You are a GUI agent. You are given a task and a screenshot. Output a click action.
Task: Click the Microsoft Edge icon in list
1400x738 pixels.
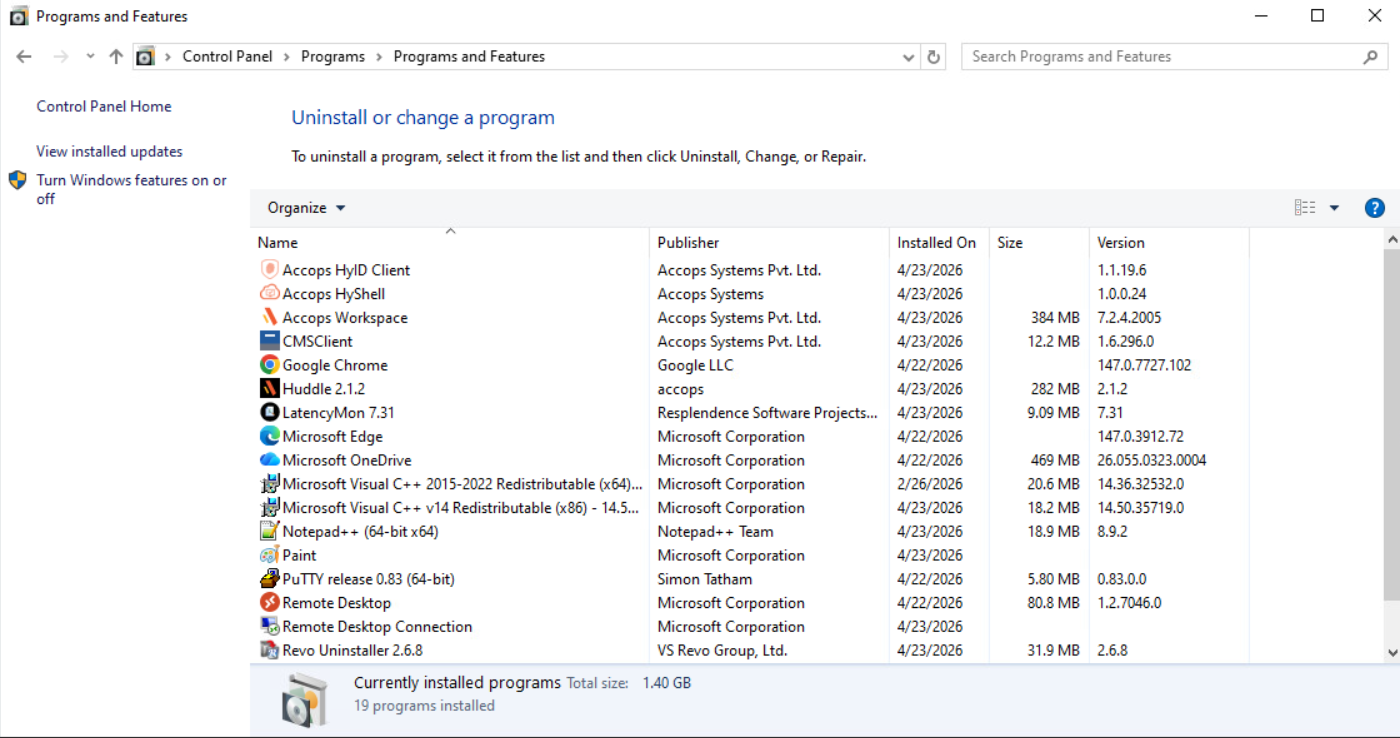(x=269, y=436)
